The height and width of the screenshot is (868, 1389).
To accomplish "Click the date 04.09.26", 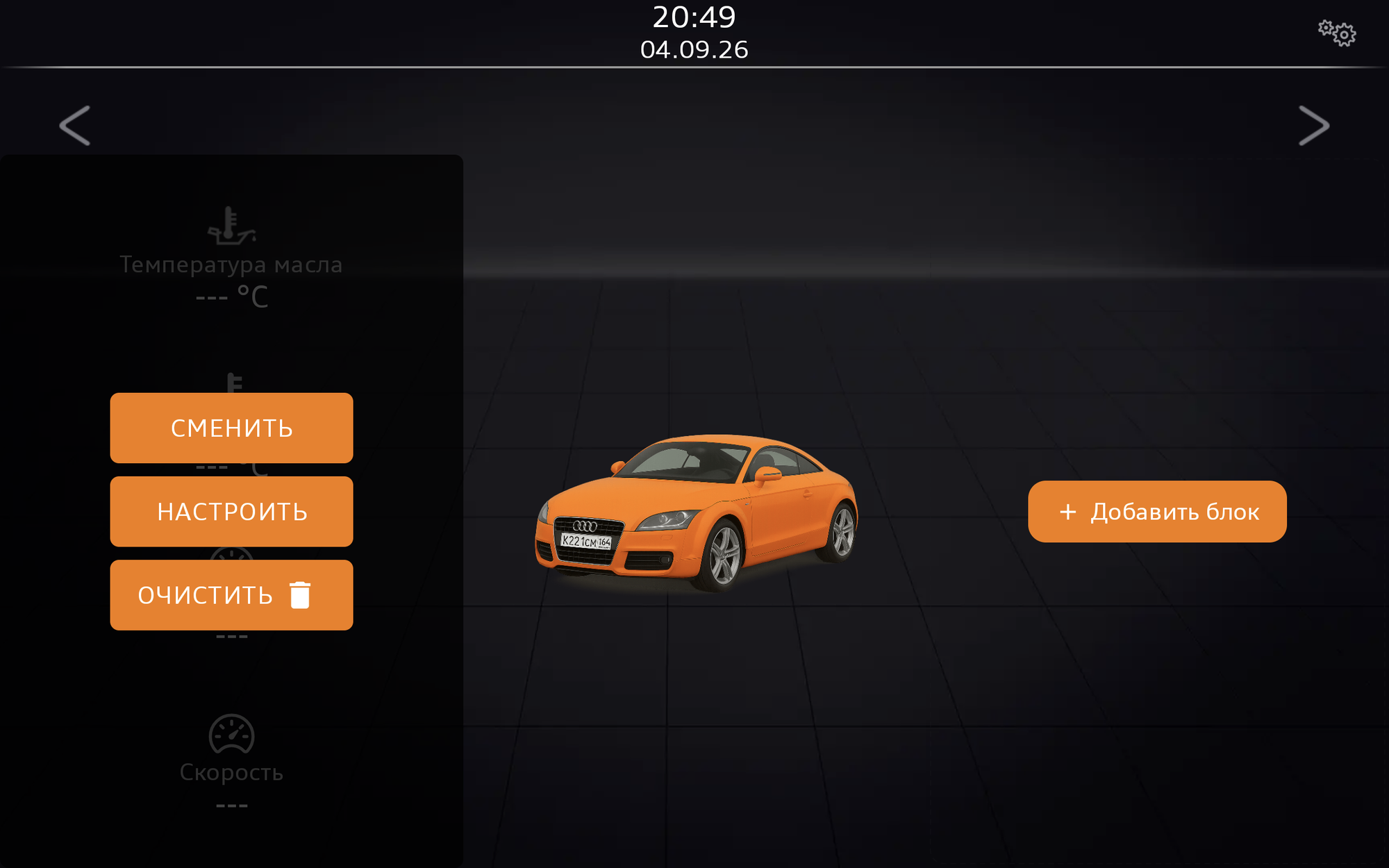I will coord(694,50).
